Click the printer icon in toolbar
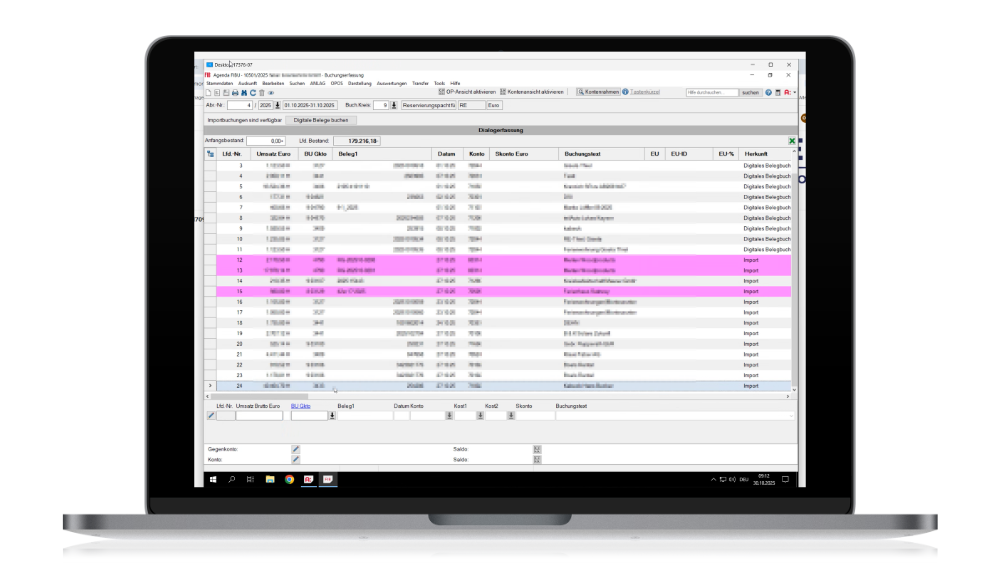Image resolution: width=1000 pixels, height=575 pixels. (235, 93)
